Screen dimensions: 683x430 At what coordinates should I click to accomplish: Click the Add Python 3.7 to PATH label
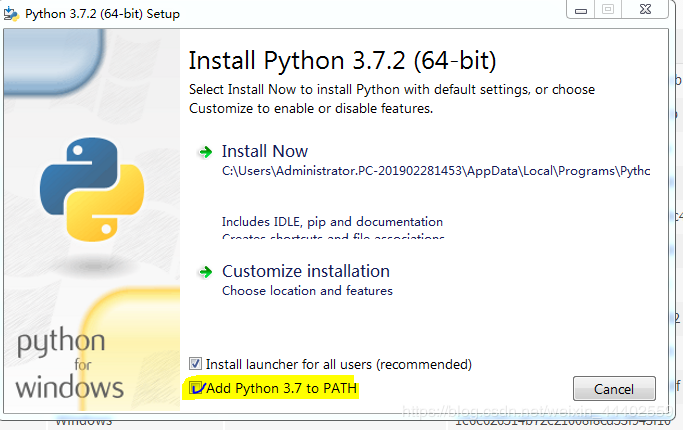tap(282, 388)
